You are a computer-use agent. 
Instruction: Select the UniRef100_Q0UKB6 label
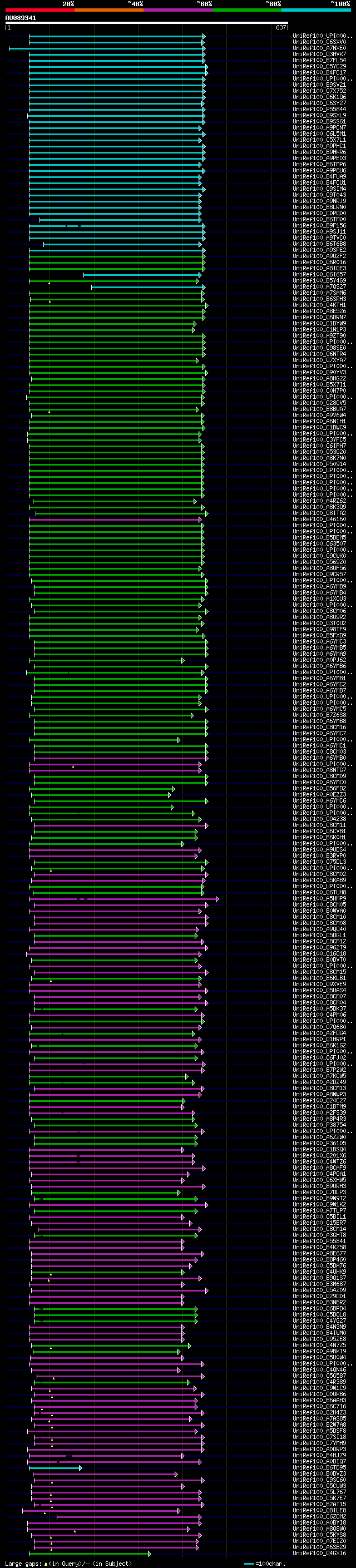[x=319, y=1394]
